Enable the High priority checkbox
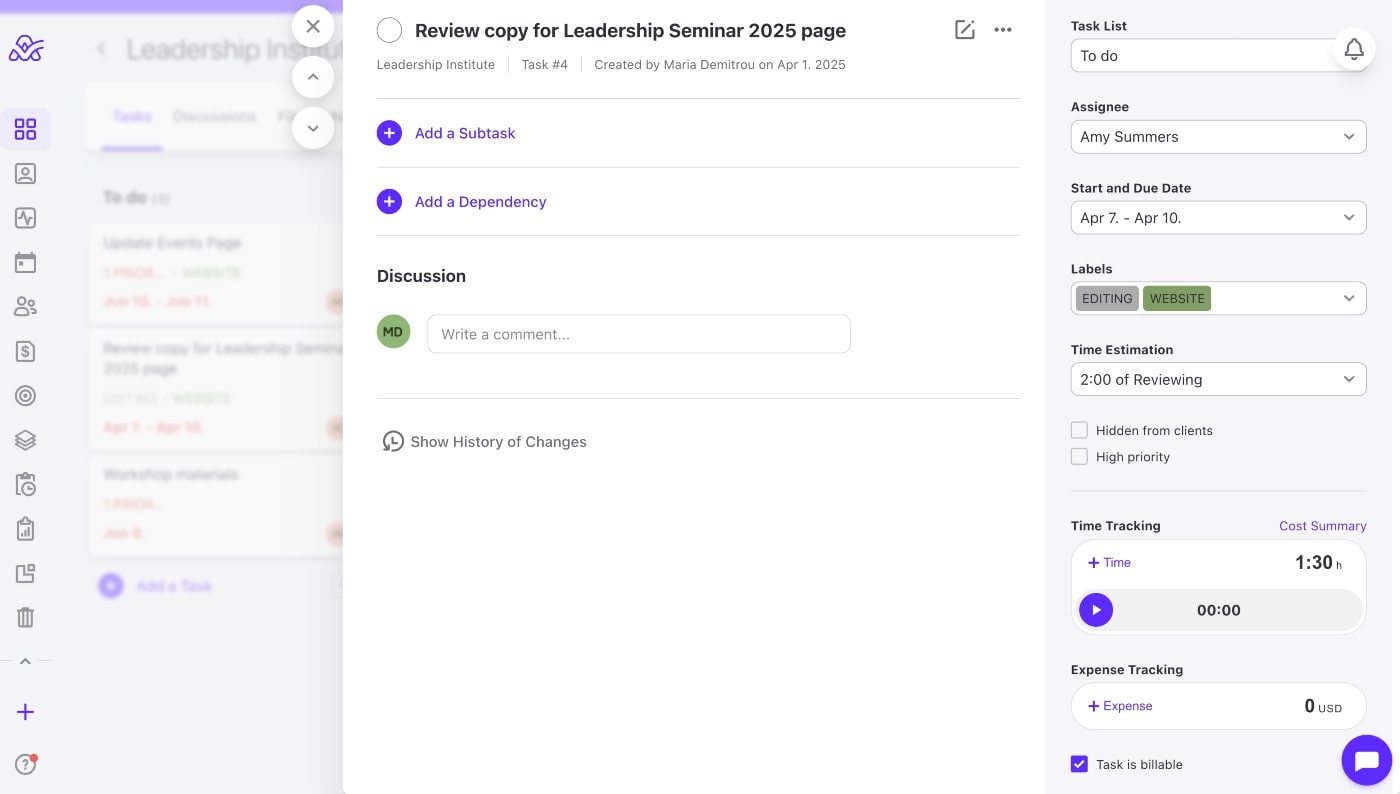 (x=1079, y=457)
